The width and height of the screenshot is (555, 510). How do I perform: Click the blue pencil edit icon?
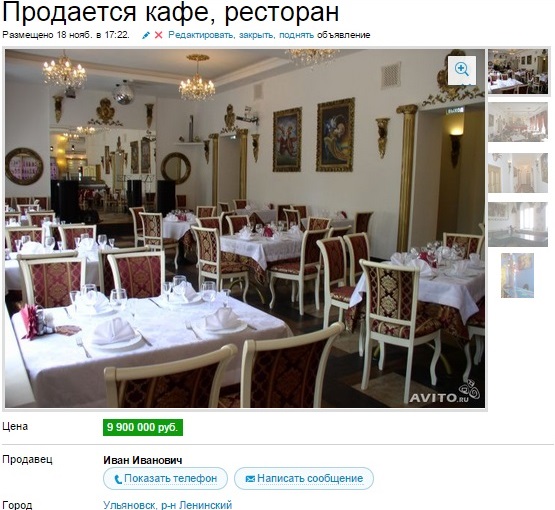[146, 35]
